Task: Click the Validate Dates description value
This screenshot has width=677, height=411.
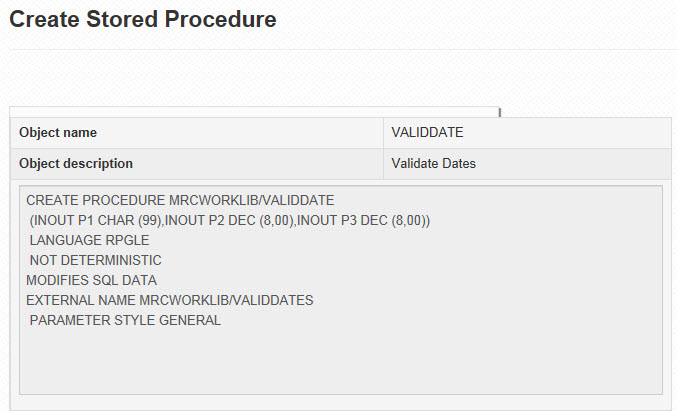Action: tap(433, 163)
